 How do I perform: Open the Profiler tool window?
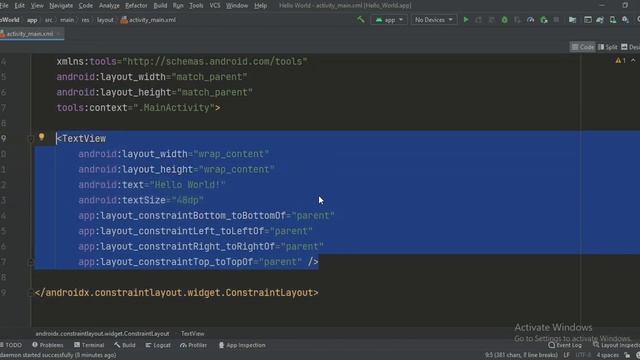tap(193, 345)
